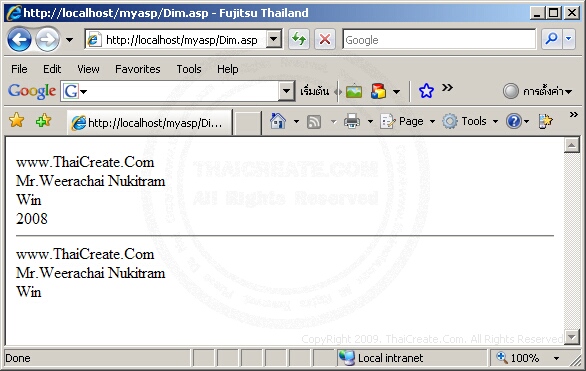This screenshot has height=371, width=586.
Task: Click Add to Favorites green plus star
Action: [x=43, y=121]
